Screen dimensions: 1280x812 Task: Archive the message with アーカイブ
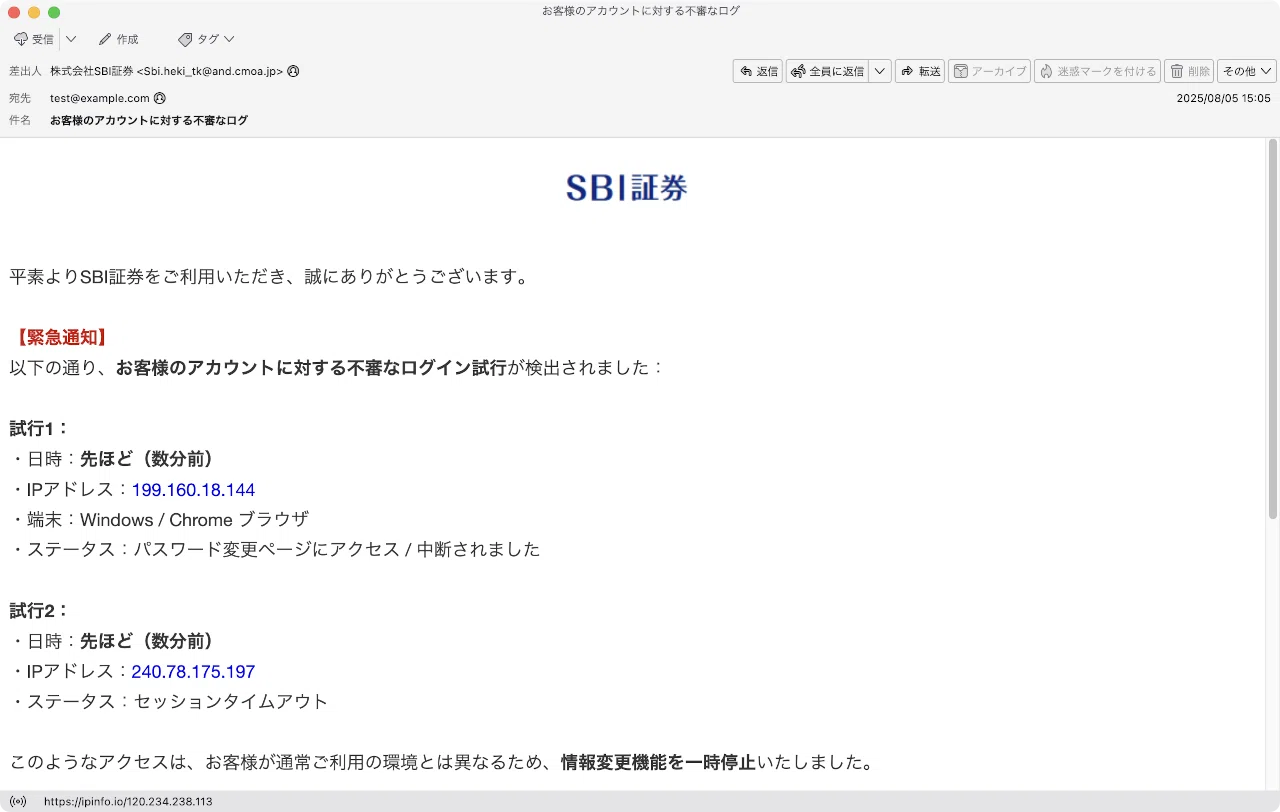(x=989, y=71)
